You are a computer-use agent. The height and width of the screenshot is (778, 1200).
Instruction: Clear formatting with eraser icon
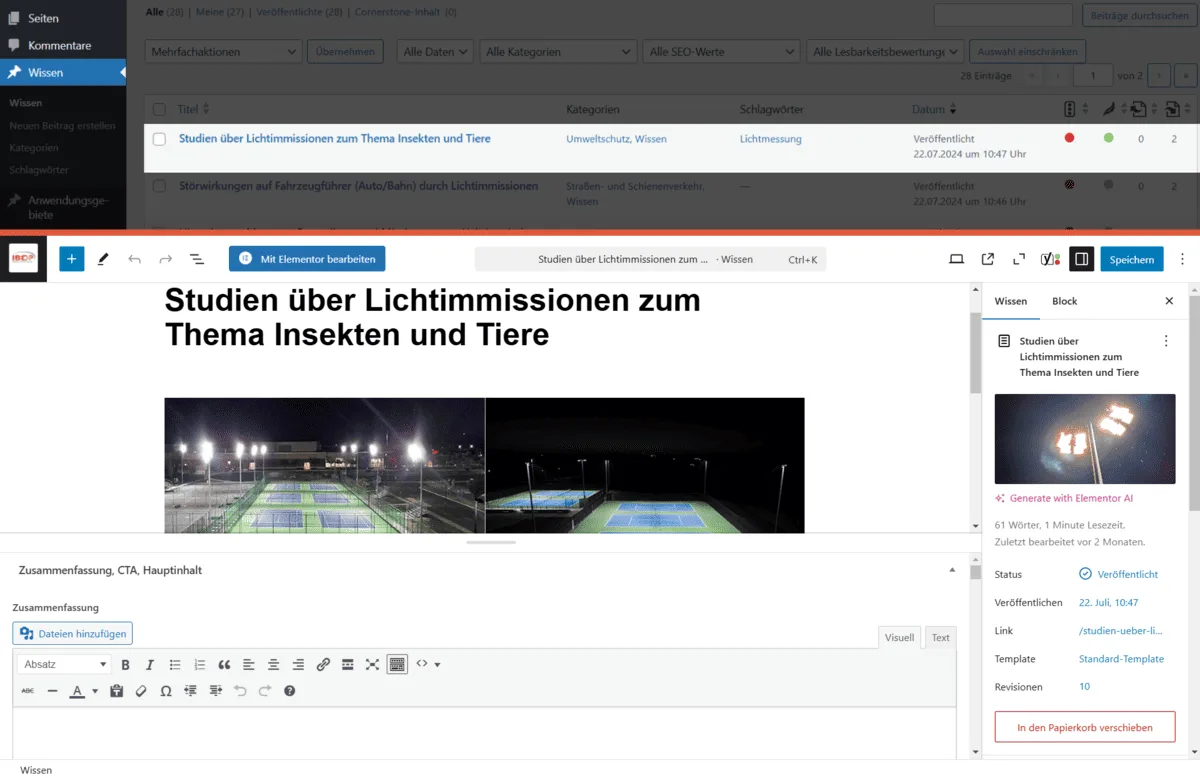point(141,690)
